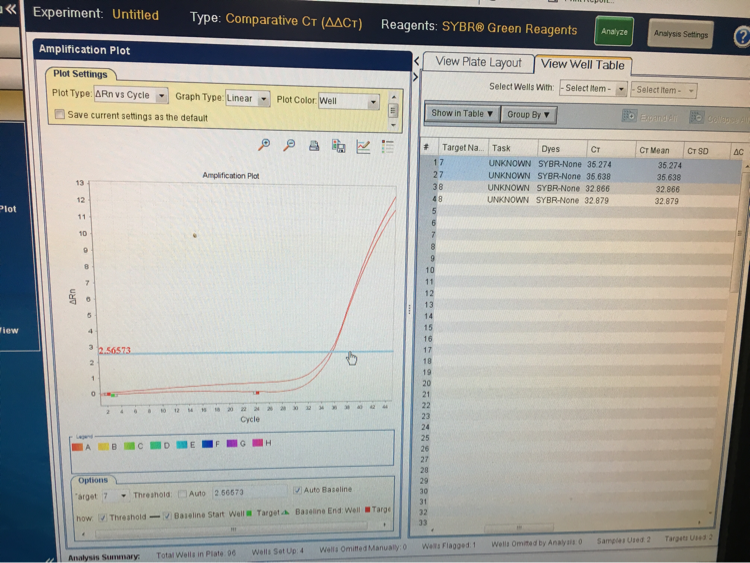This screenshot has height=563, width=750.
Task: Enable the Auto threshold checkbox
Action: coord(182,494)
